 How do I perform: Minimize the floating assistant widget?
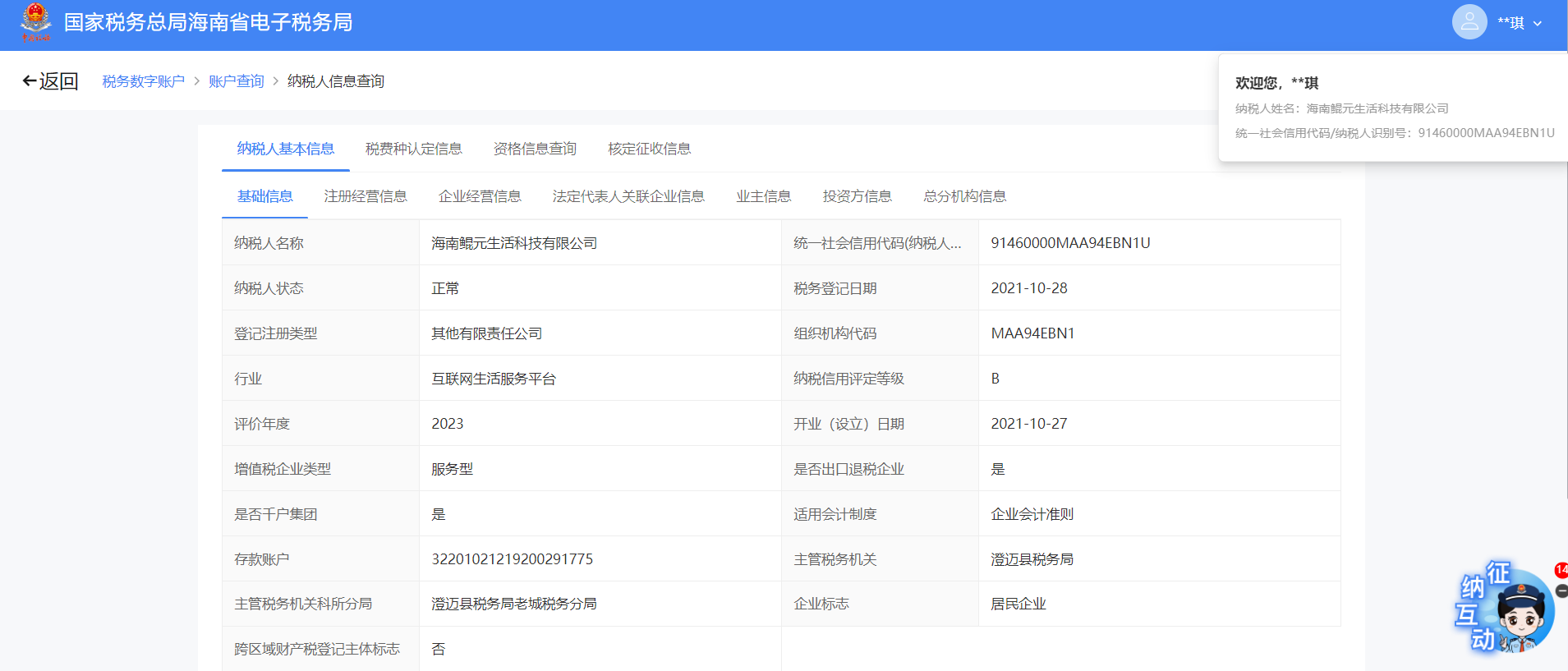click(x=1561, y=591)
